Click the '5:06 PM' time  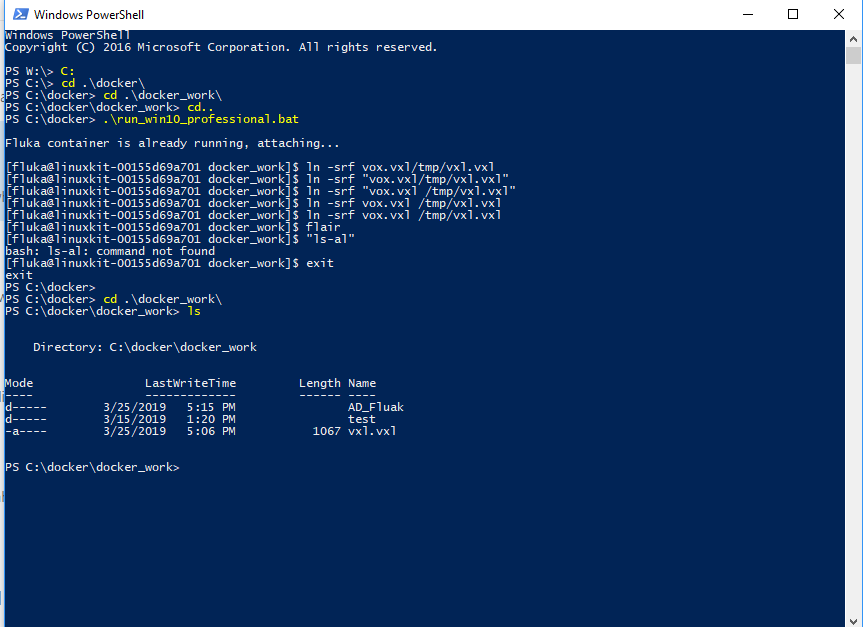[x=211, y=431]
